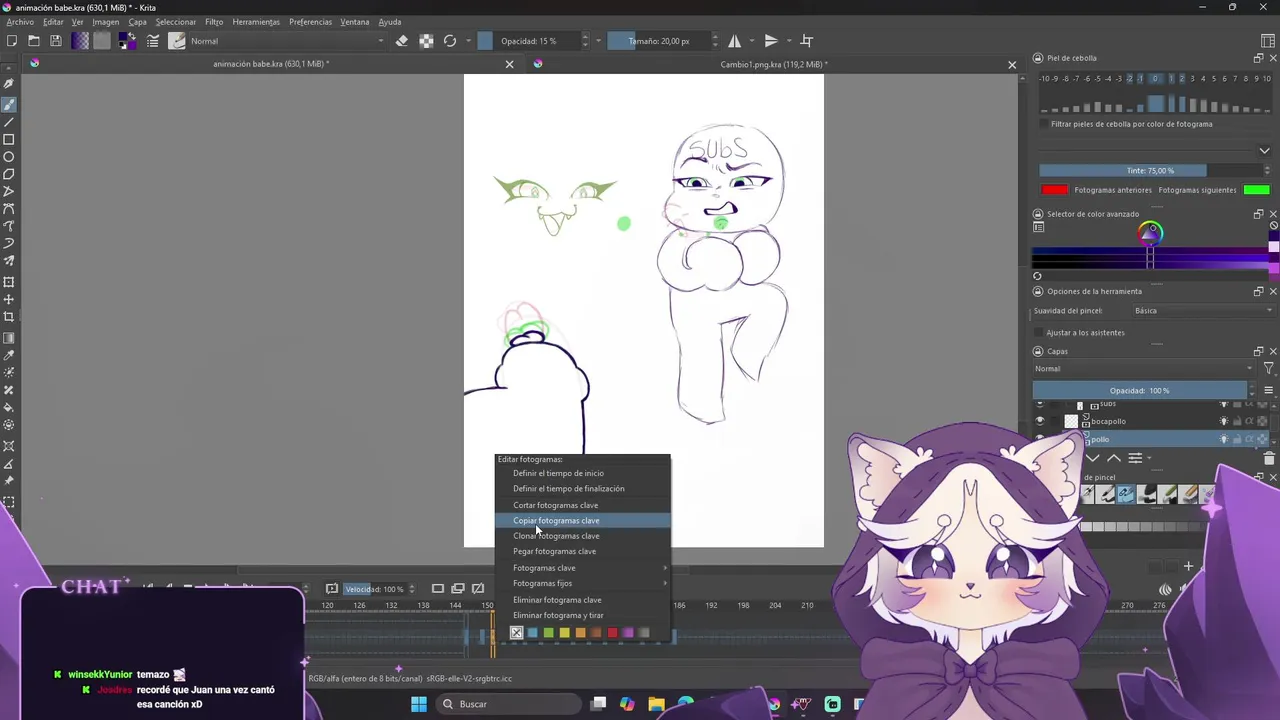Choose Definir el tiempo de inicio
This screenshot has width=1280, height=720.
583,473
